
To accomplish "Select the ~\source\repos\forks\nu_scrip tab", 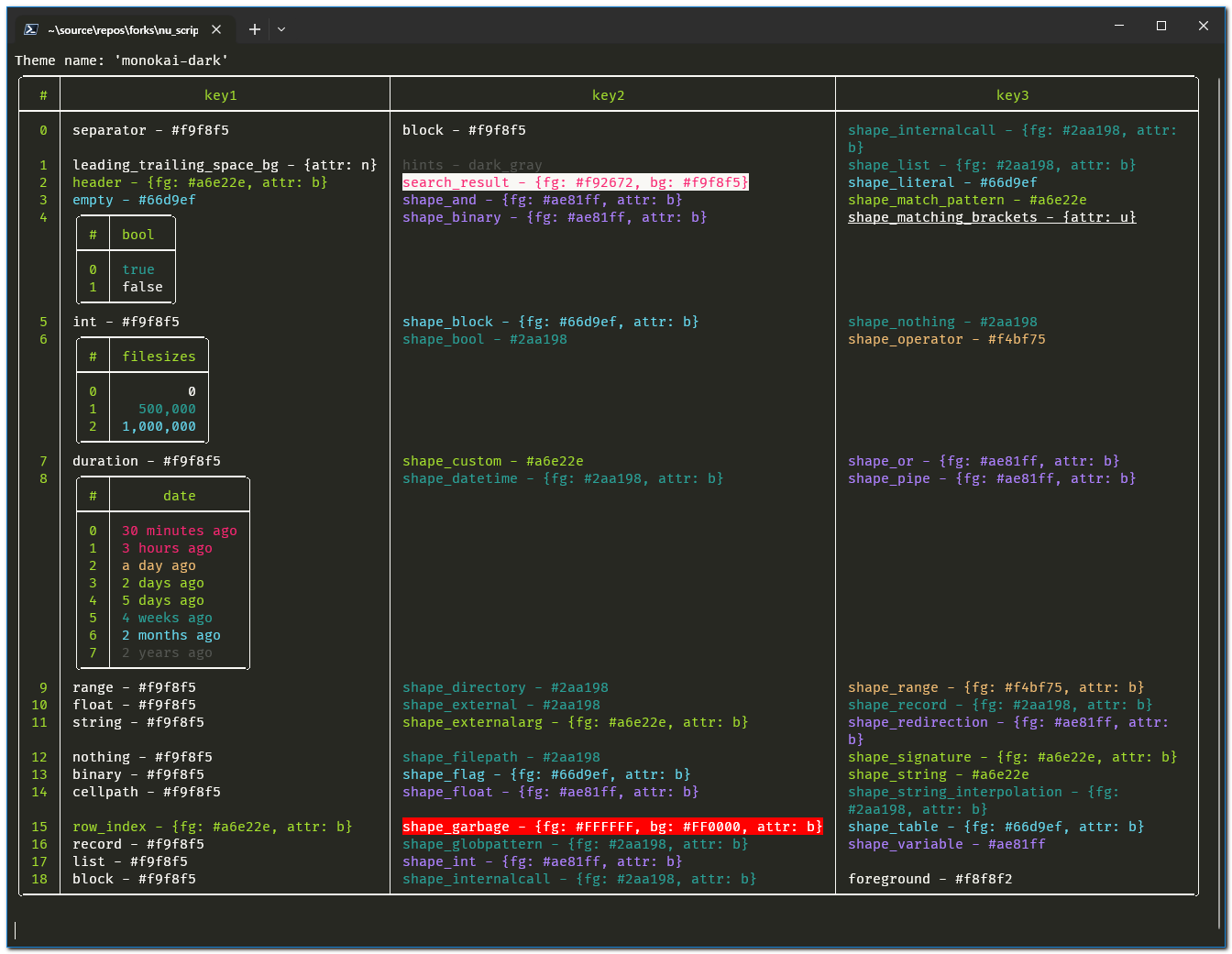I will click(124, 29).
